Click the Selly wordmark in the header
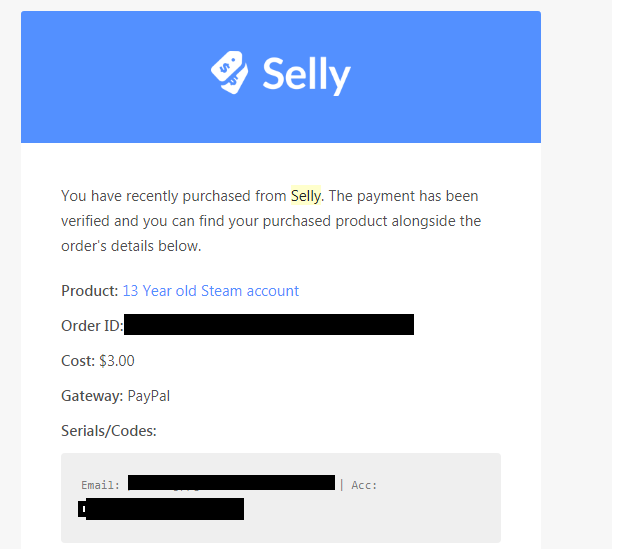This screenshot has width=640, height=549. (307, 76)
